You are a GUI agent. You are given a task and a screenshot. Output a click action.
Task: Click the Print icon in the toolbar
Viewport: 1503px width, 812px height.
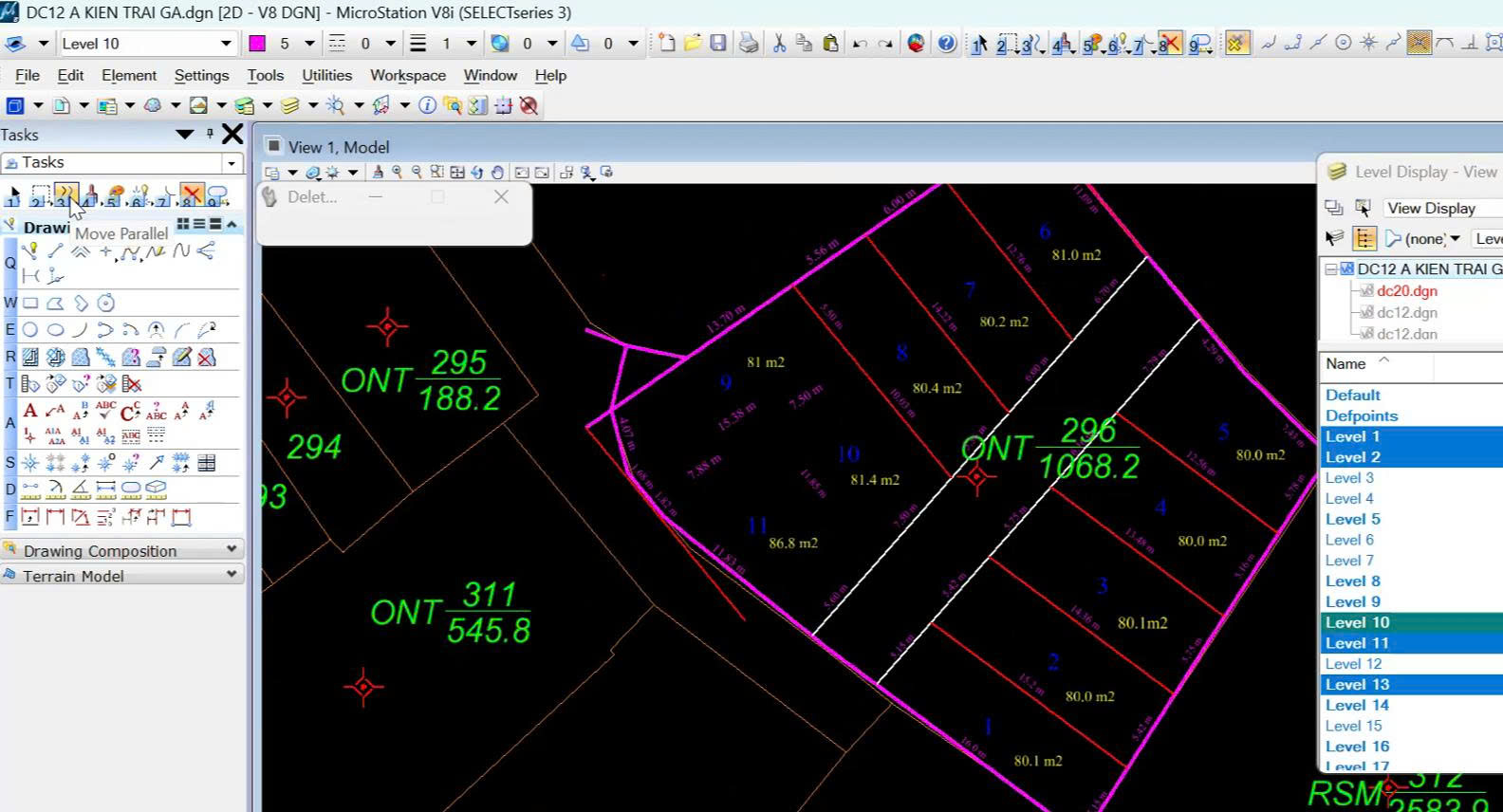click(749, 44)
